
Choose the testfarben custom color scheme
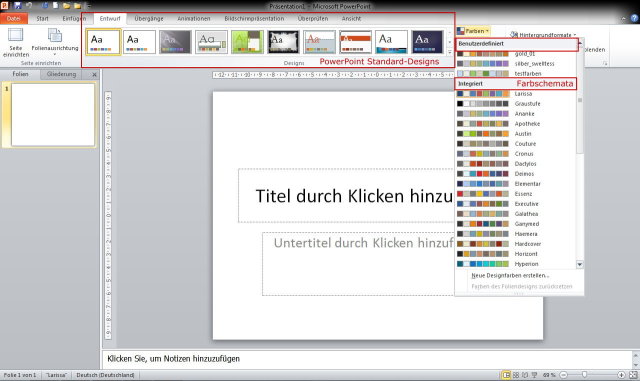pyautogui.click(x=516, y=74)
